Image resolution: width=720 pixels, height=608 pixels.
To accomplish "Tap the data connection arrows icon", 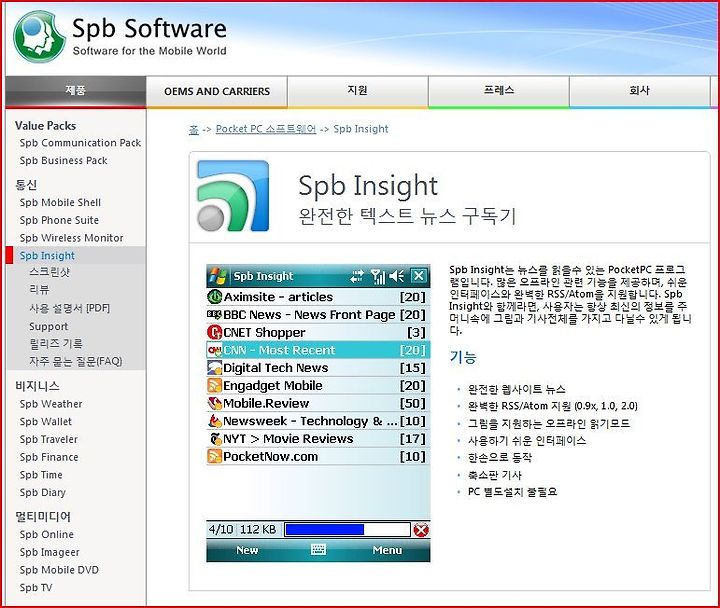I will click(357, 276).
